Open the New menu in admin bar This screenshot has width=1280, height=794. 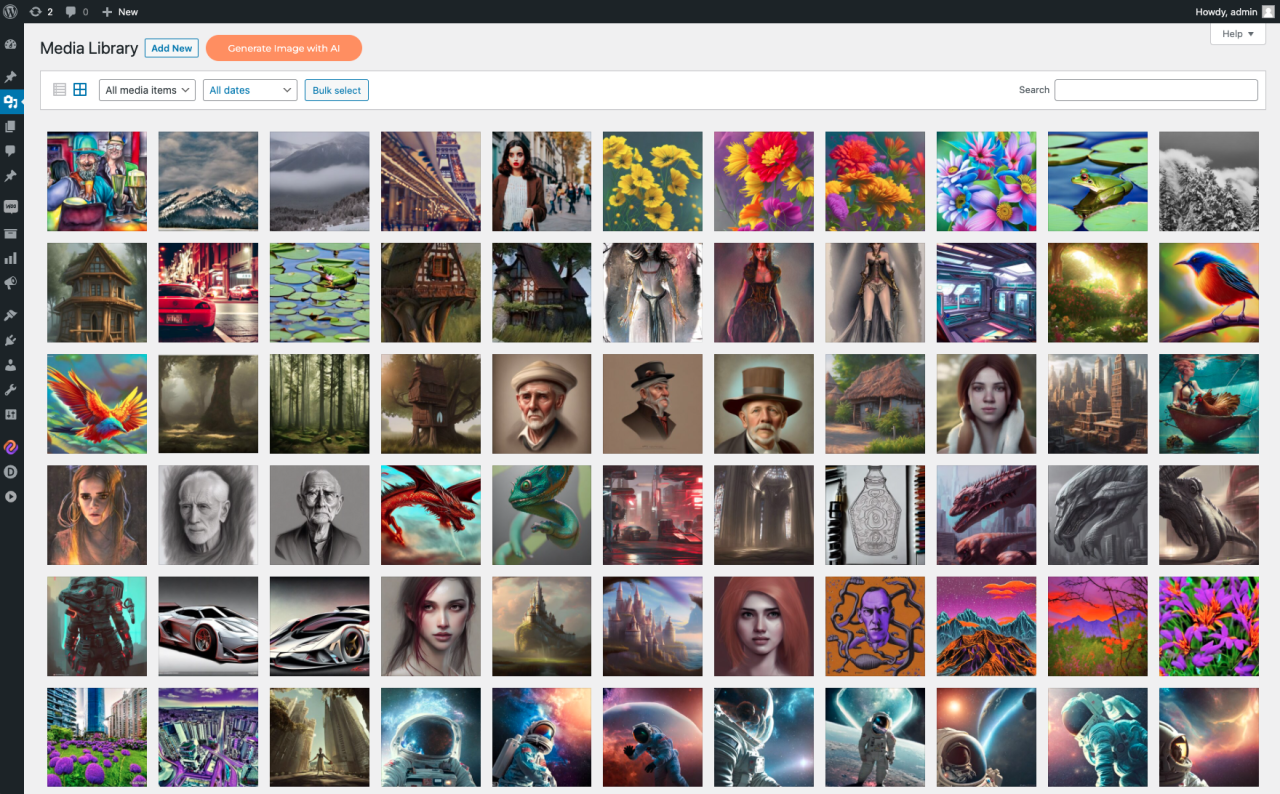click(x=120, y=12)
